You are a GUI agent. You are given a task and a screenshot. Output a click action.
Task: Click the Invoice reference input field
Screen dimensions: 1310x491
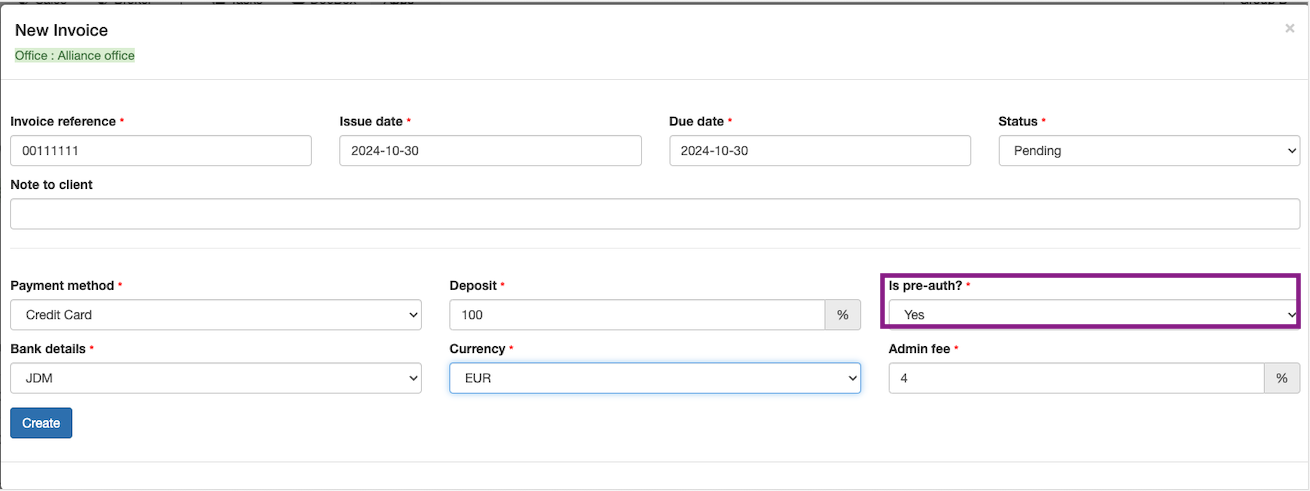pos(161,151)
